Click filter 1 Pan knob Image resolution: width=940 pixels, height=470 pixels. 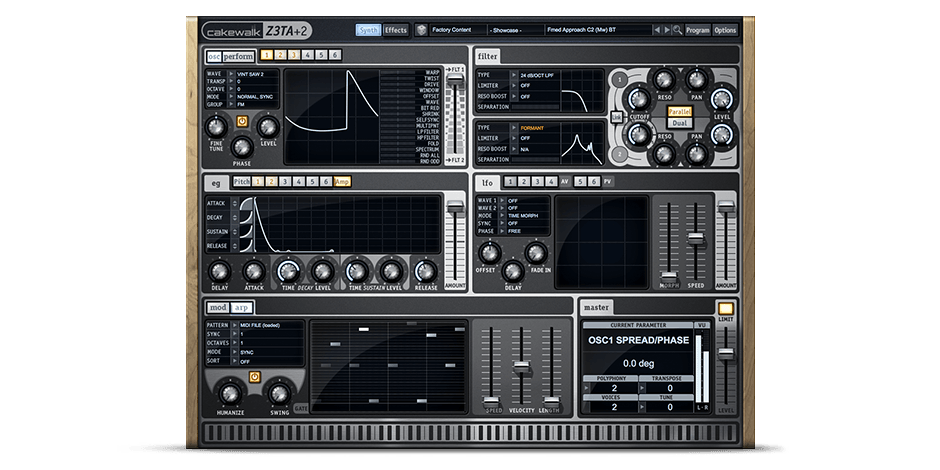(696, 79)
